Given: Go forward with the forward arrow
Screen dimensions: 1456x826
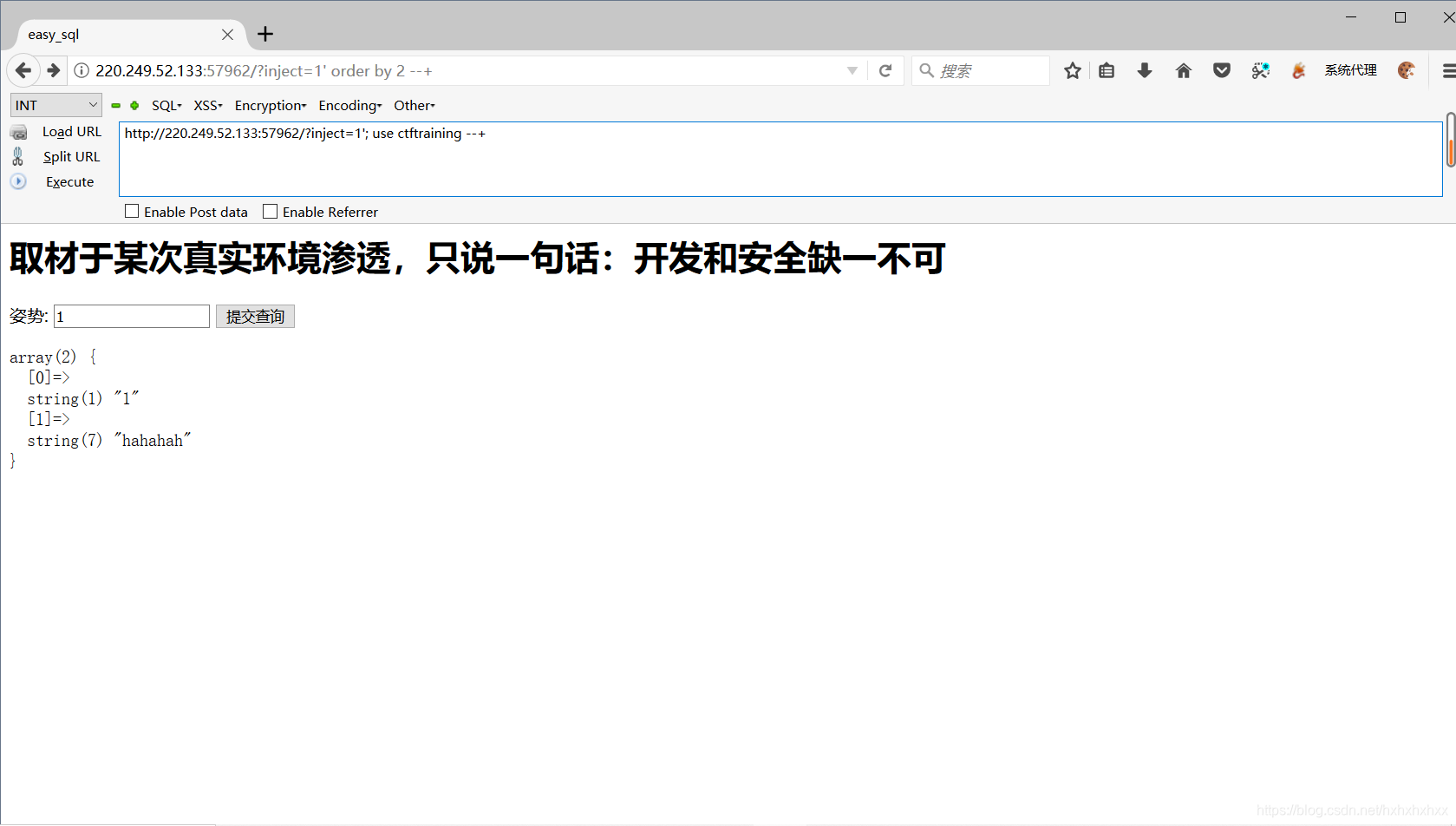Looking at the screenshot, I should click(x=53, y=70).
